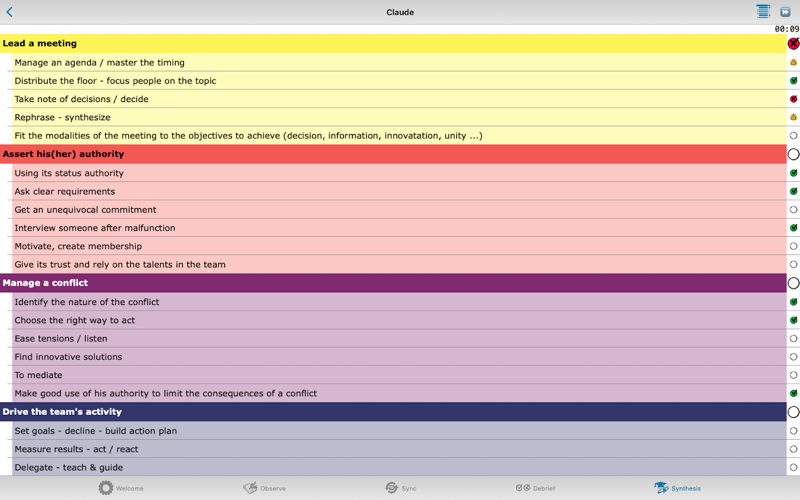Click green check on Choose the right way row
The image size is (800, 500).
click(x=793, y=320)
